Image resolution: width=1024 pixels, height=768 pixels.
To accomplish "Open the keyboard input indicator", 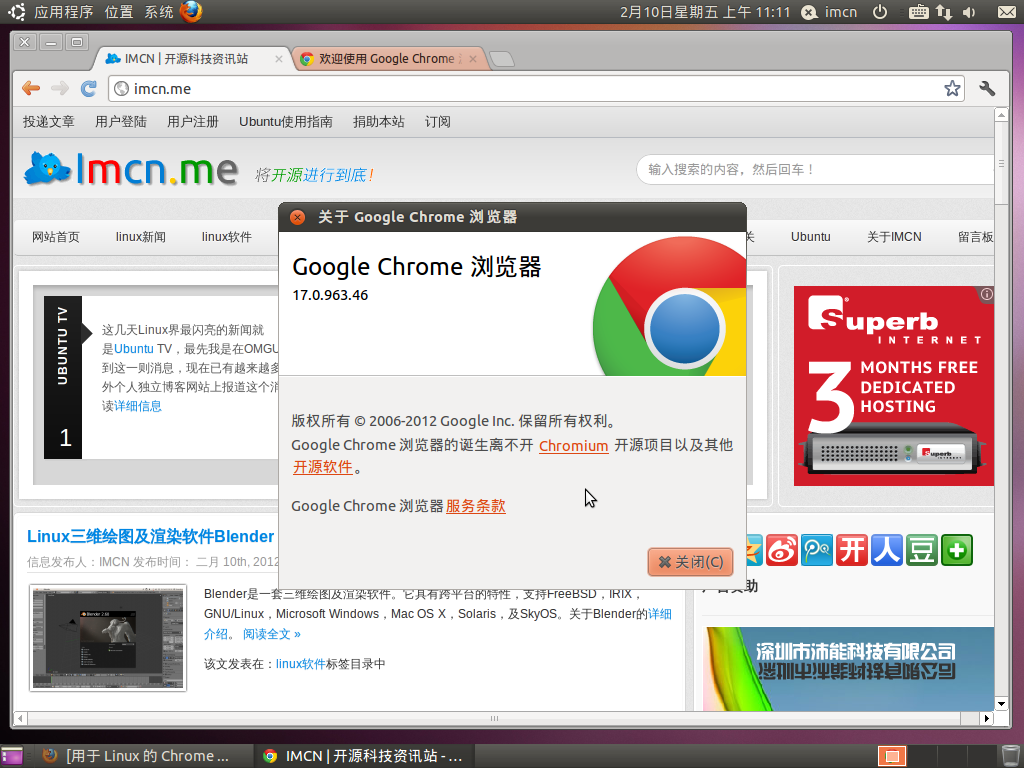I will pos(918,12).
